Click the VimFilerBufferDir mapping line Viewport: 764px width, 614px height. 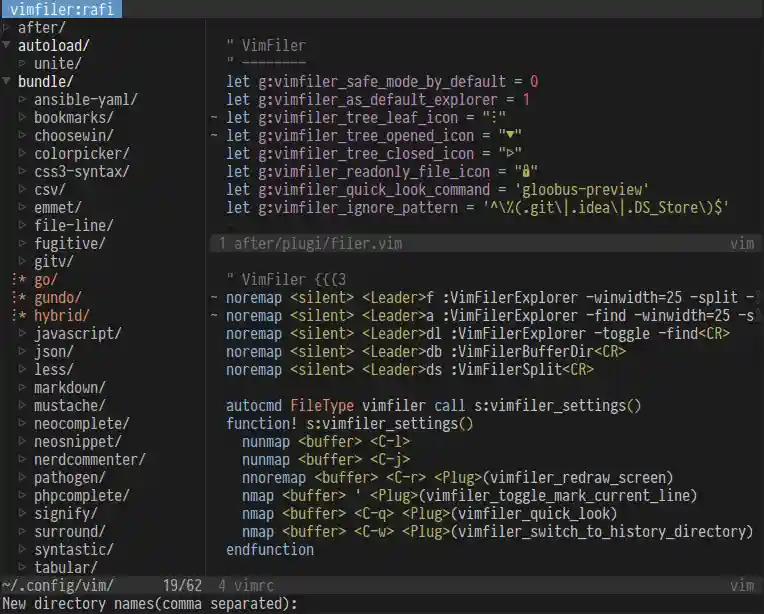(426, 352)
